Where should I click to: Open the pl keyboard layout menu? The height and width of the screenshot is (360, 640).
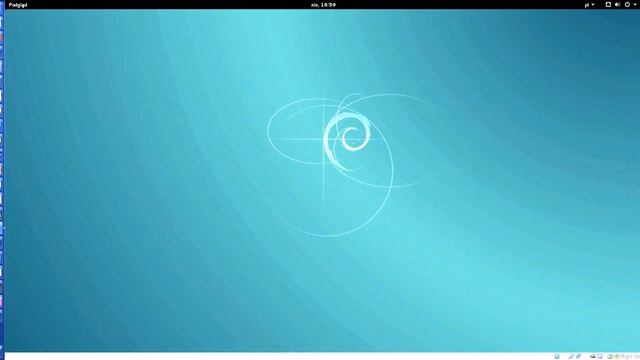[589, 5]
